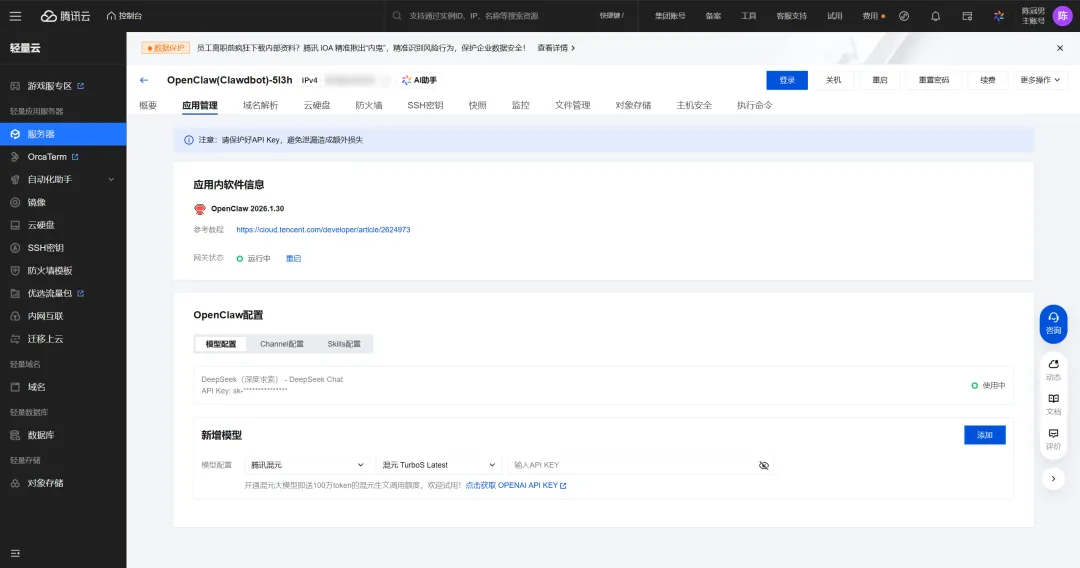Open the user avatar 陈

[1062, 16]
